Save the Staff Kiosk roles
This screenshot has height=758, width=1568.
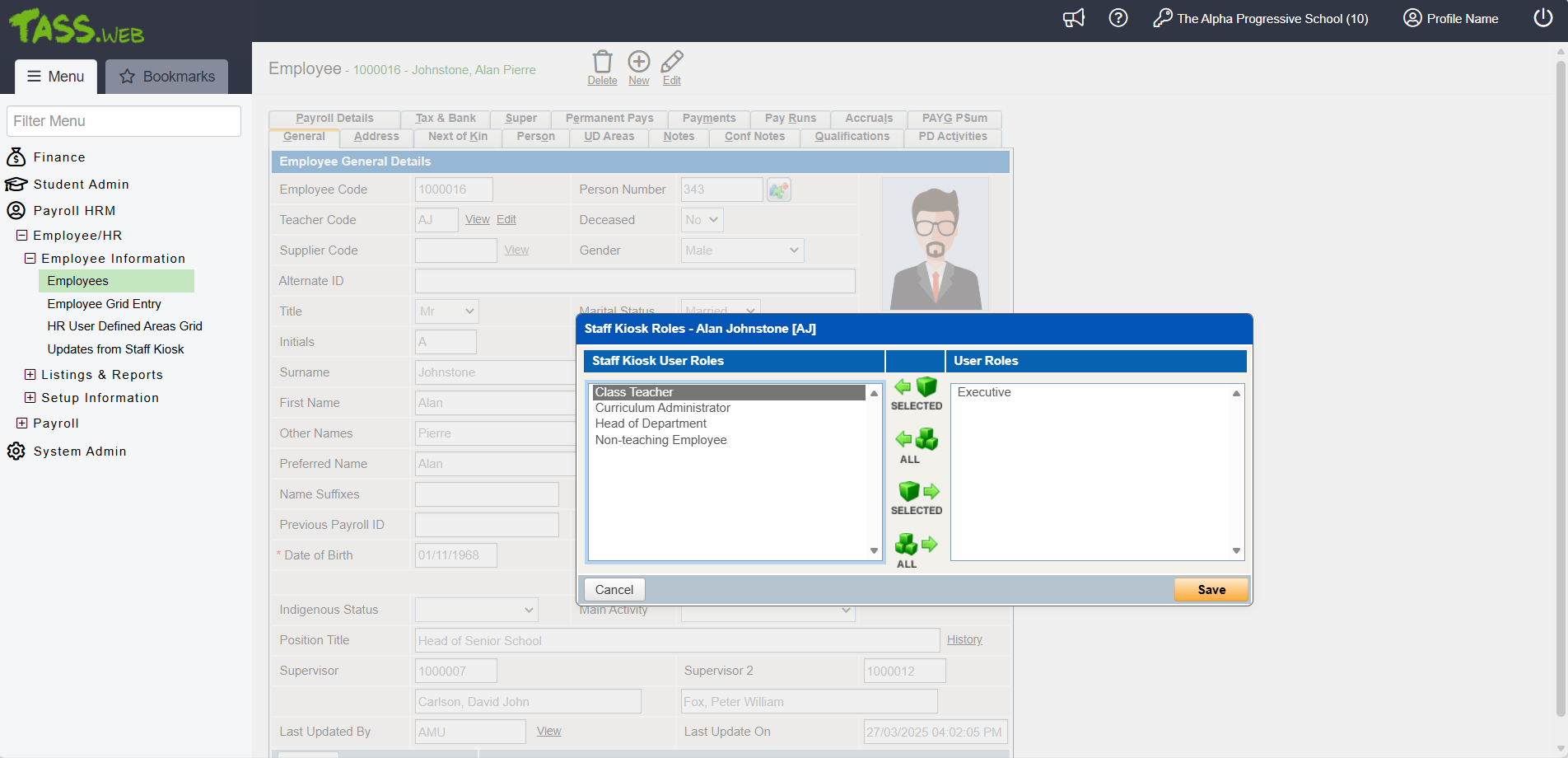tap(1211, 590)
